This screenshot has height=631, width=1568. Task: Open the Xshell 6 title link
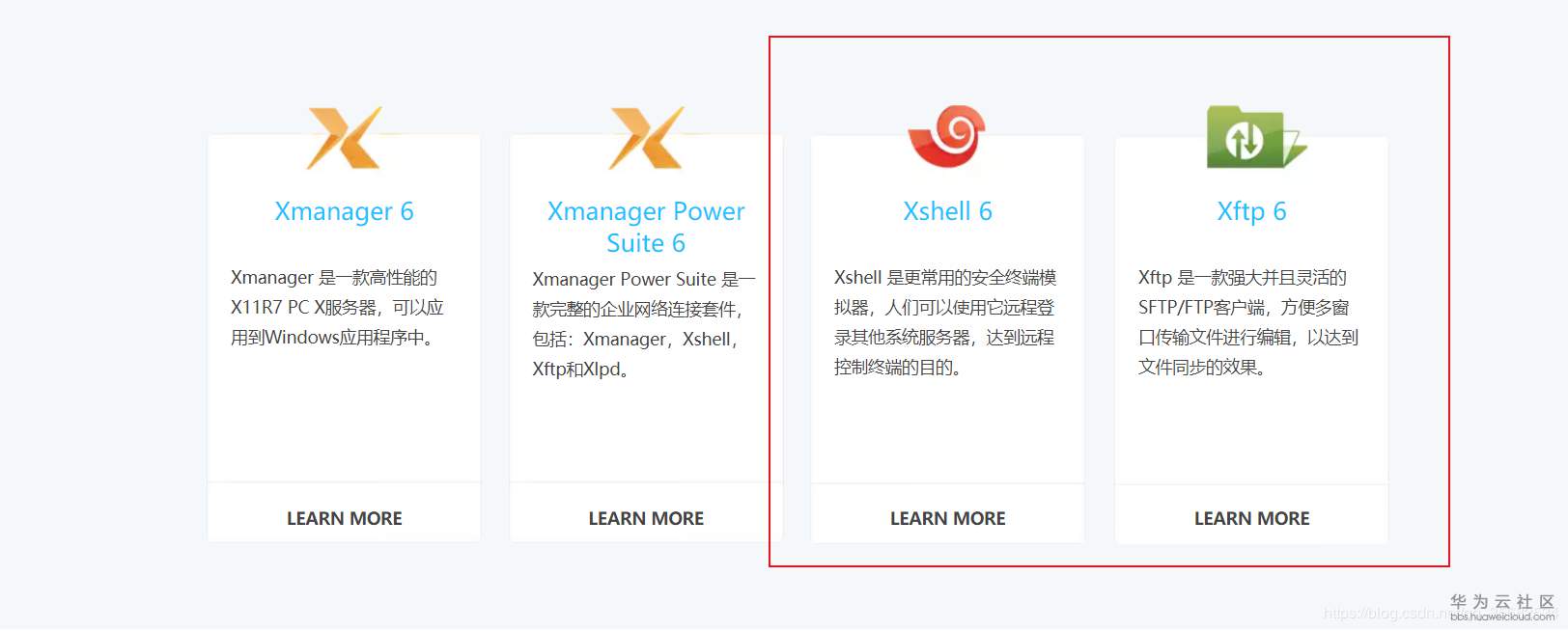pyautogui.click(x=947, y=211)
